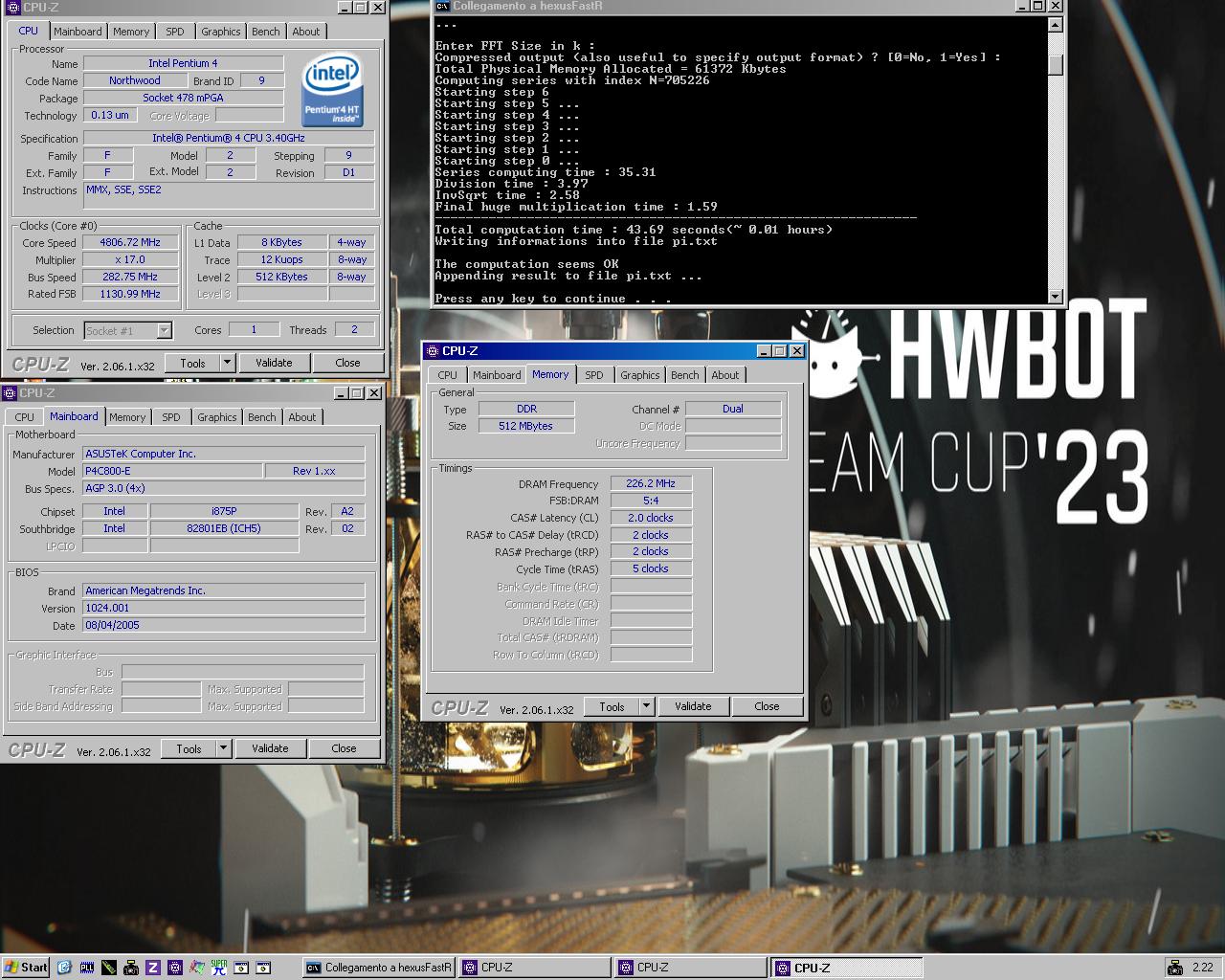Image resolution: width=1225 pixels, height=980 pixels.
Task: Open the Memory CPU-Z window title icon
Action: (x=433, y=351)
